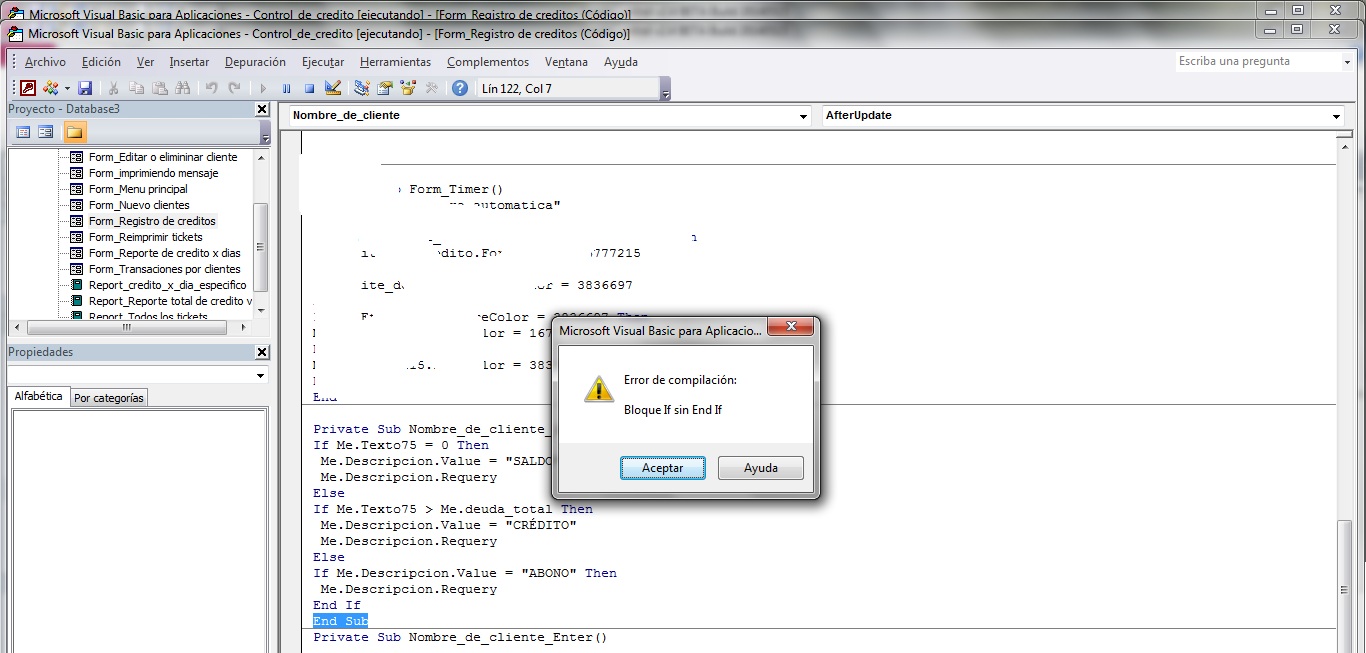Close the Propiedades panel
This screenshot has height=653, width=1366.
(262, 352)
